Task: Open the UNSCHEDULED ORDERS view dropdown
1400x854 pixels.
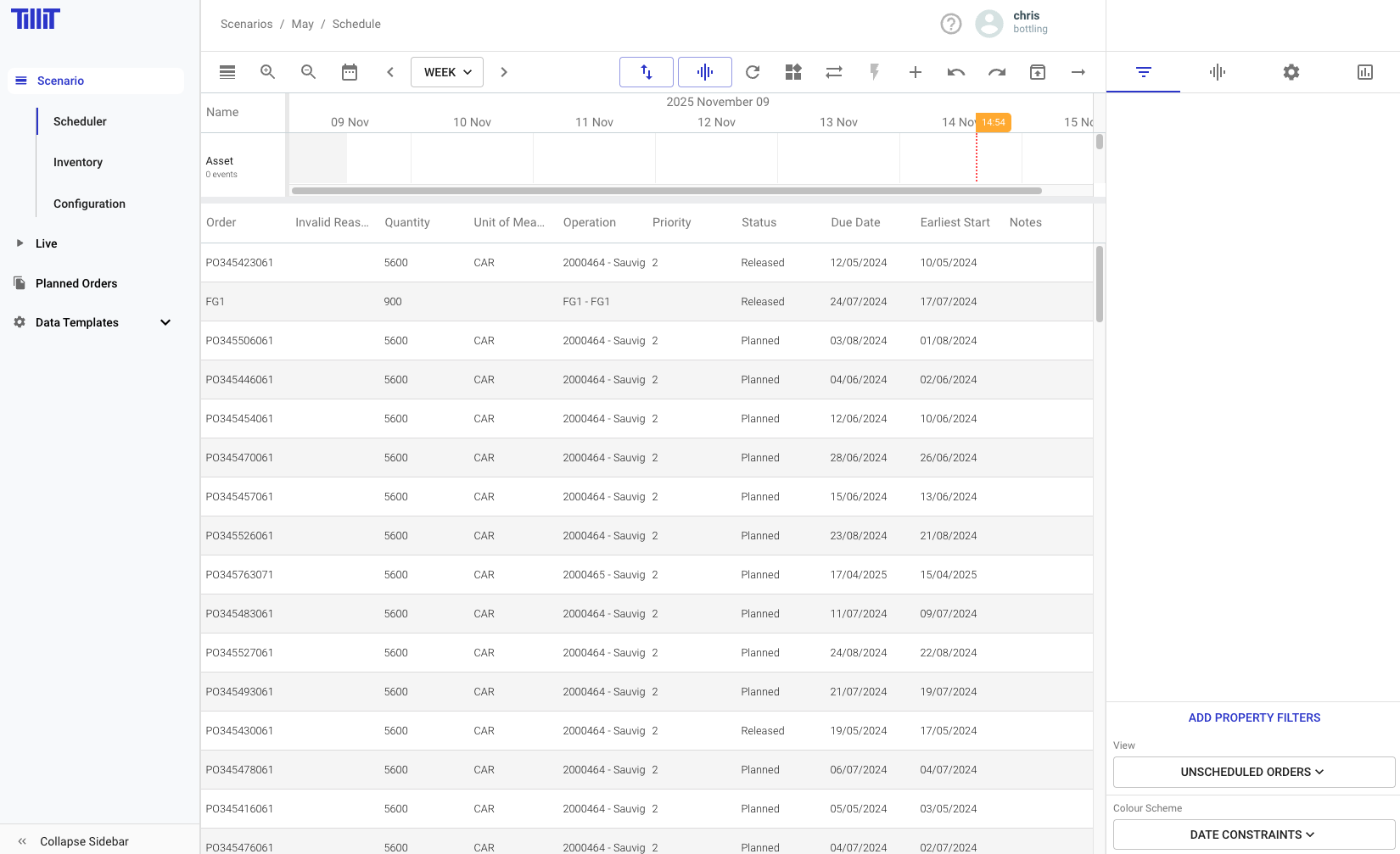Action: [x=1254, y=772]
